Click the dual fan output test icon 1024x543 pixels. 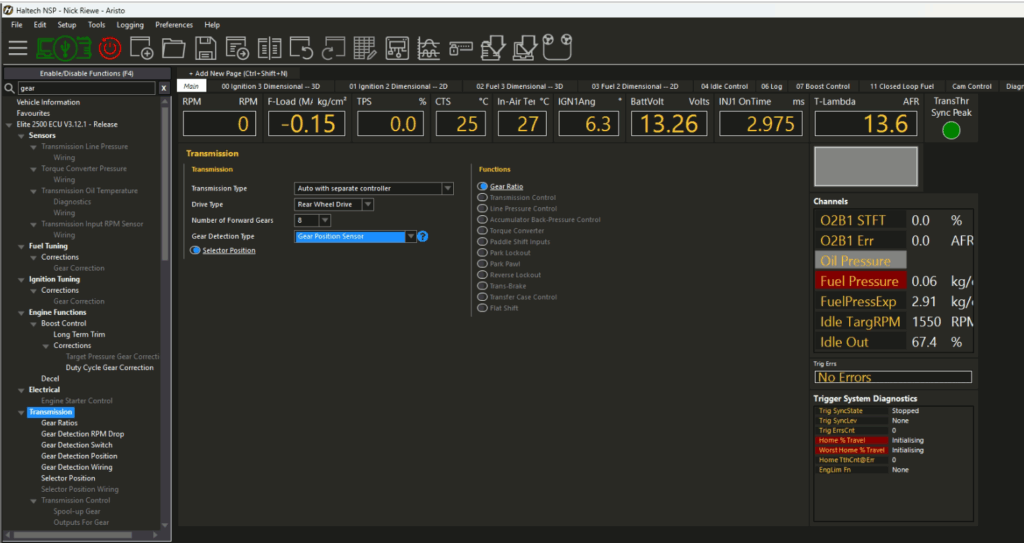(558, 47)
